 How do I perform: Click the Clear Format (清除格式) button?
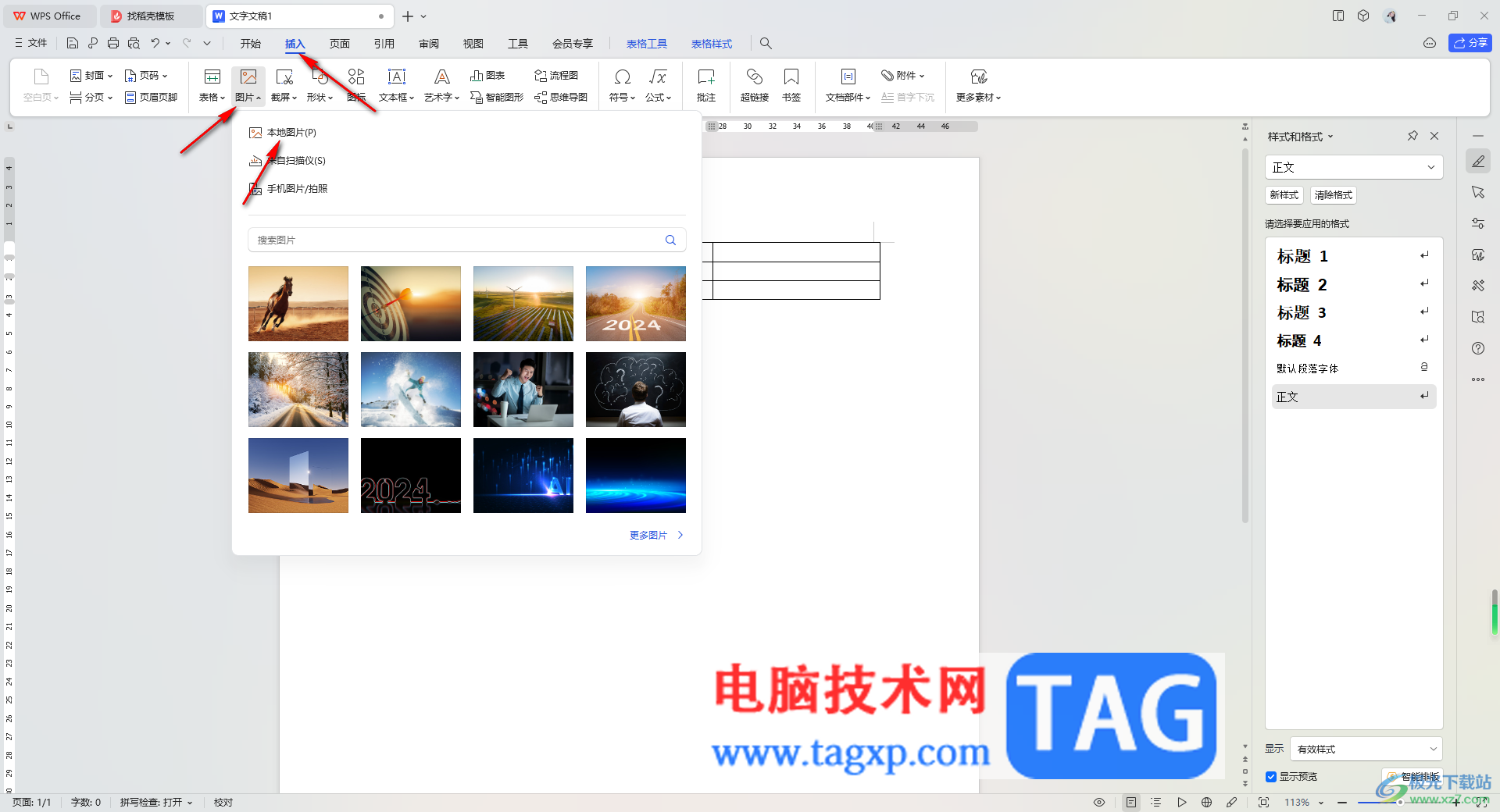(1334, 195)
